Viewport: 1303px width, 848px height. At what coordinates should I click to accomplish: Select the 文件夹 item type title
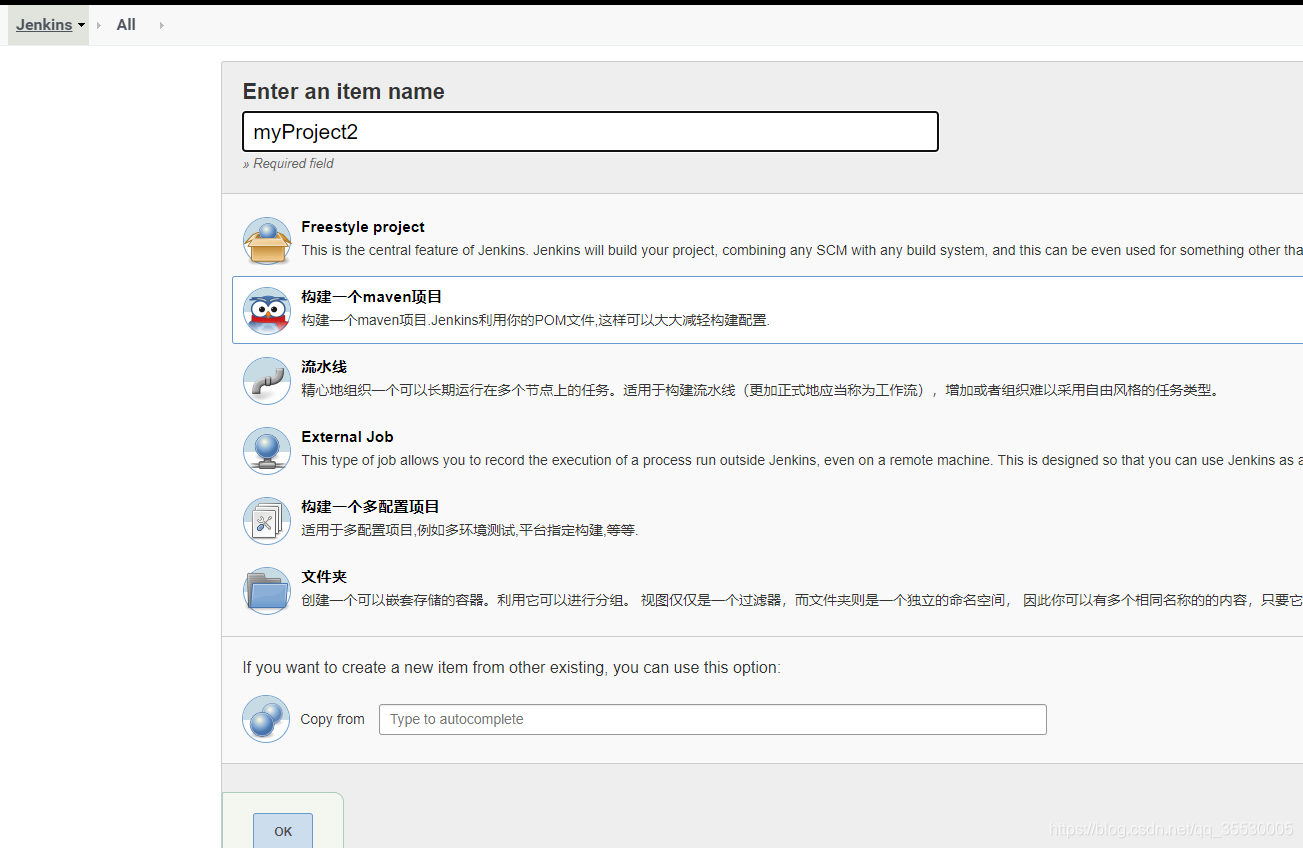(x=324, y=577)
